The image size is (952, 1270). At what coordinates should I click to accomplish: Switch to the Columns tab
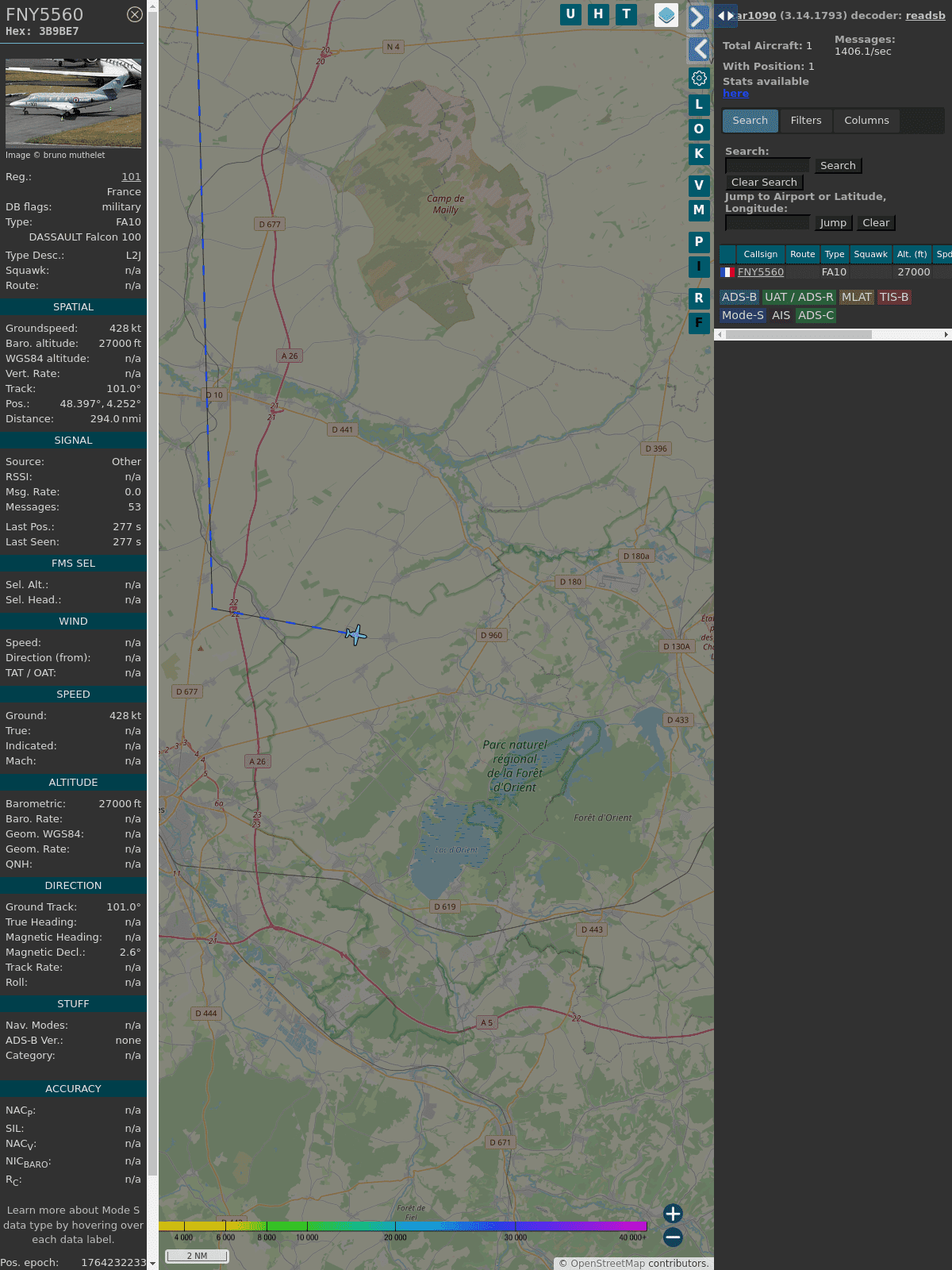866,121
